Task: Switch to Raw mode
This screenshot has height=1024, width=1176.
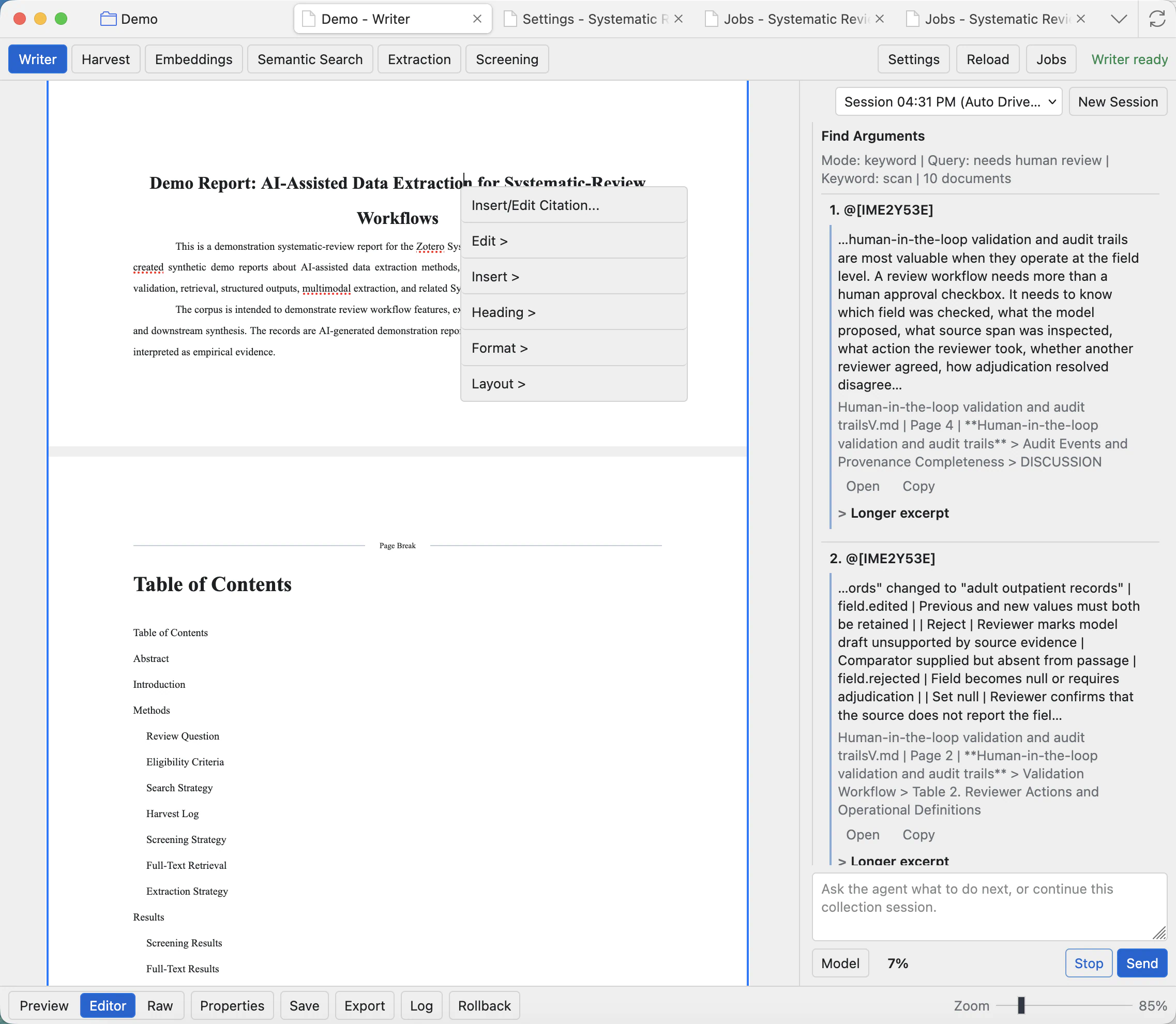Action: click(160, 1006)
